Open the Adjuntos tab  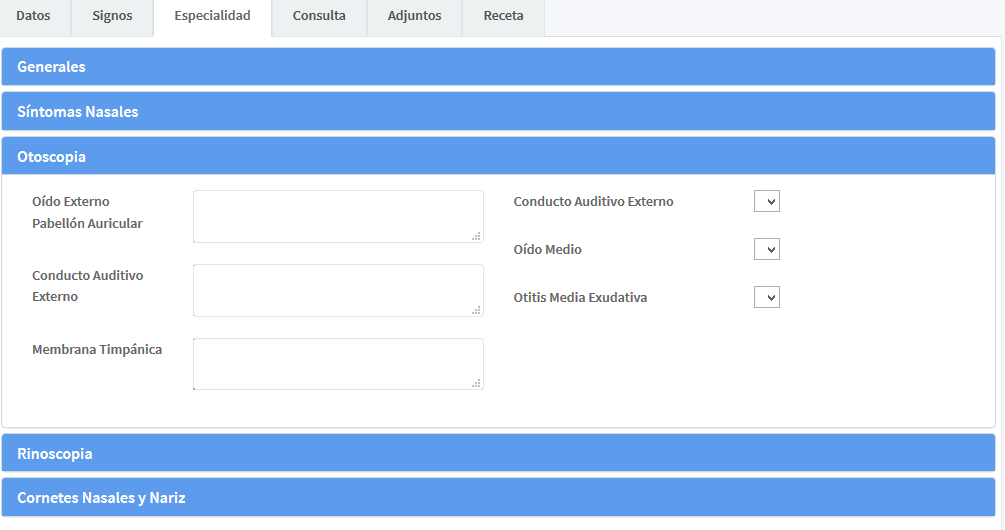click(414, 16)
